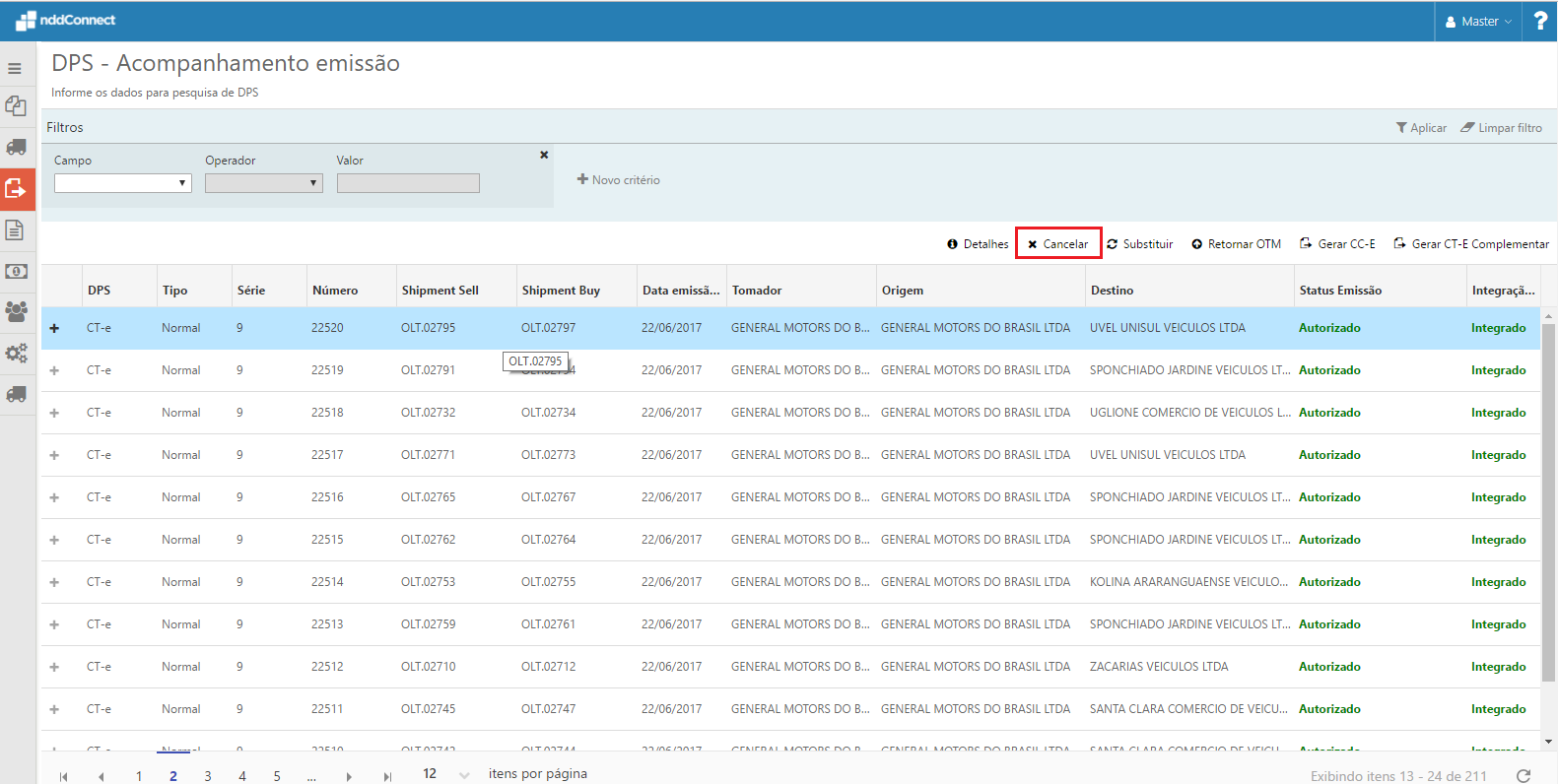This screenshot has height=784, width=1558.
Task: Open the hamburger menu in the sidebar
Action: [x=15, y=69]
